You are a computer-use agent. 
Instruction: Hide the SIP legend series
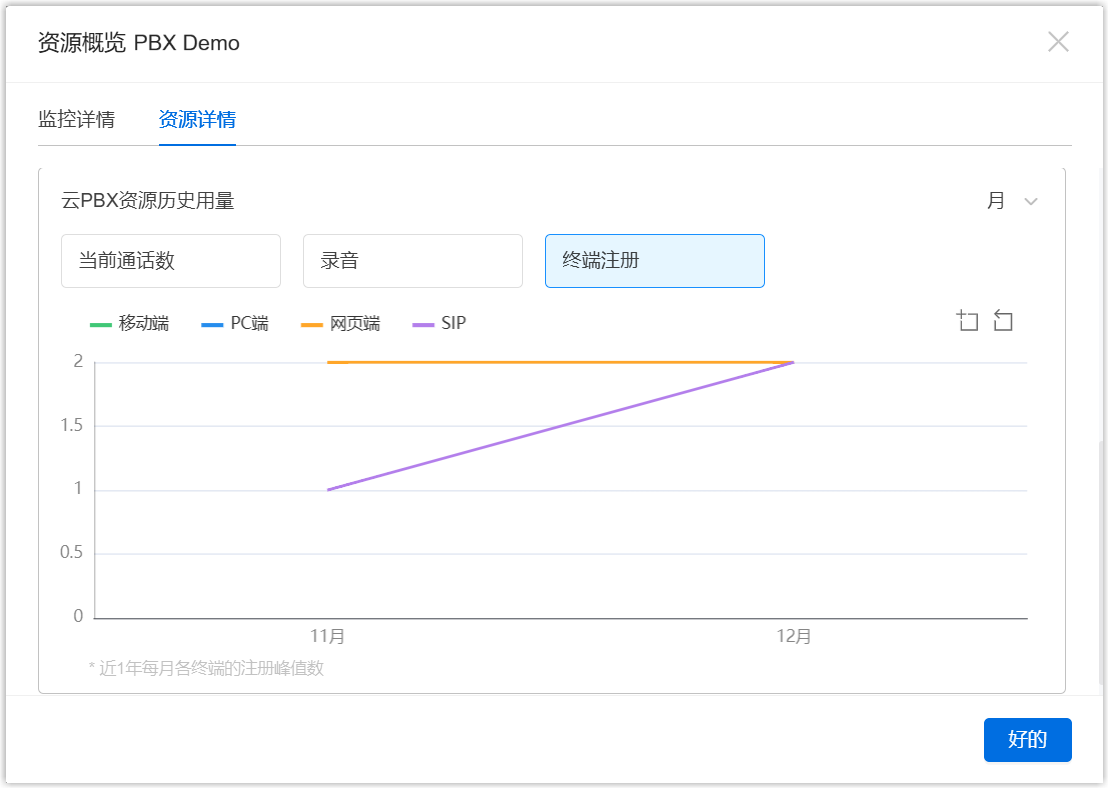(441, 323)
